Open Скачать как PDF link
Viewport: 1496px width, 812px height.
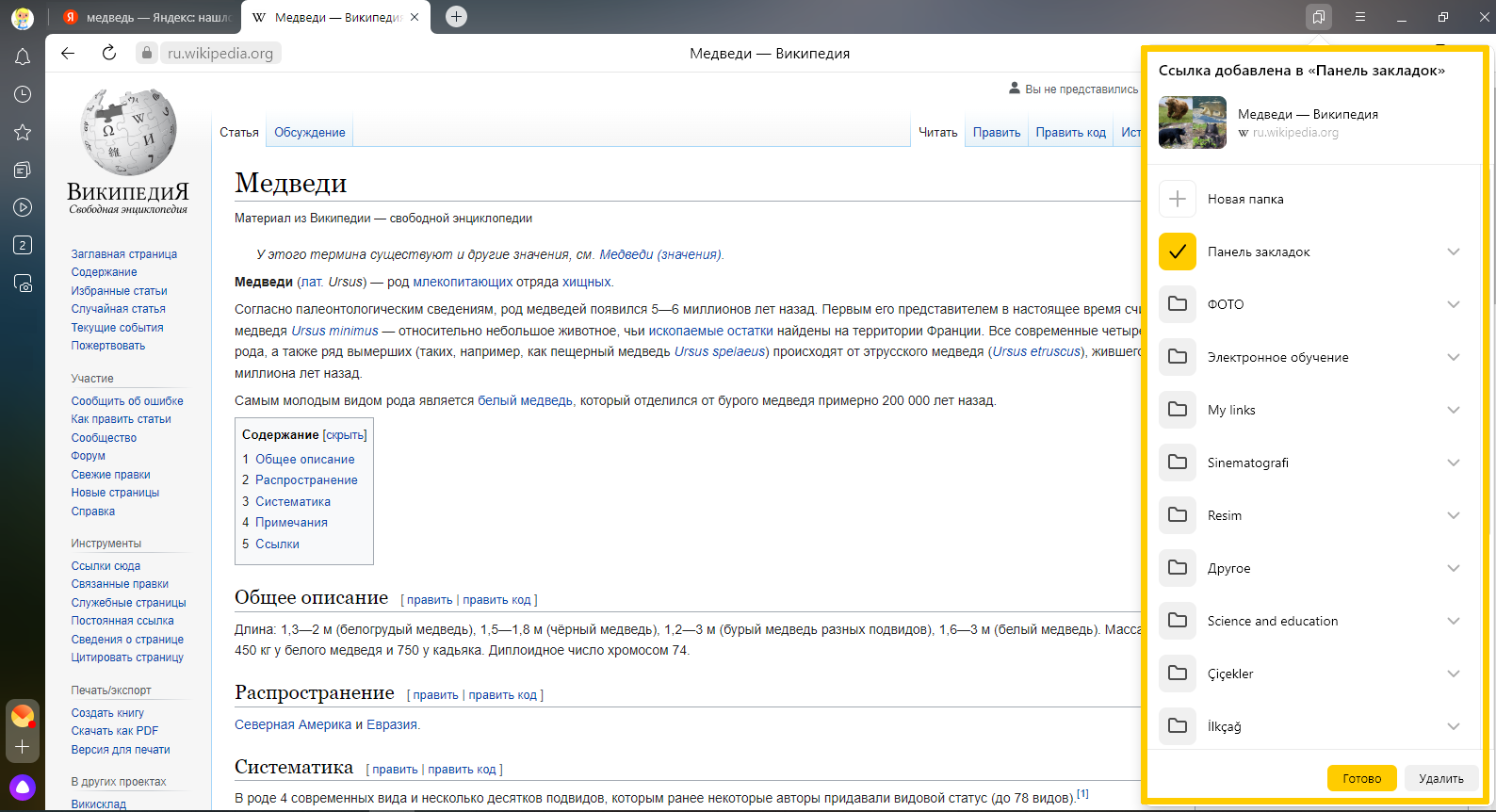115,731
